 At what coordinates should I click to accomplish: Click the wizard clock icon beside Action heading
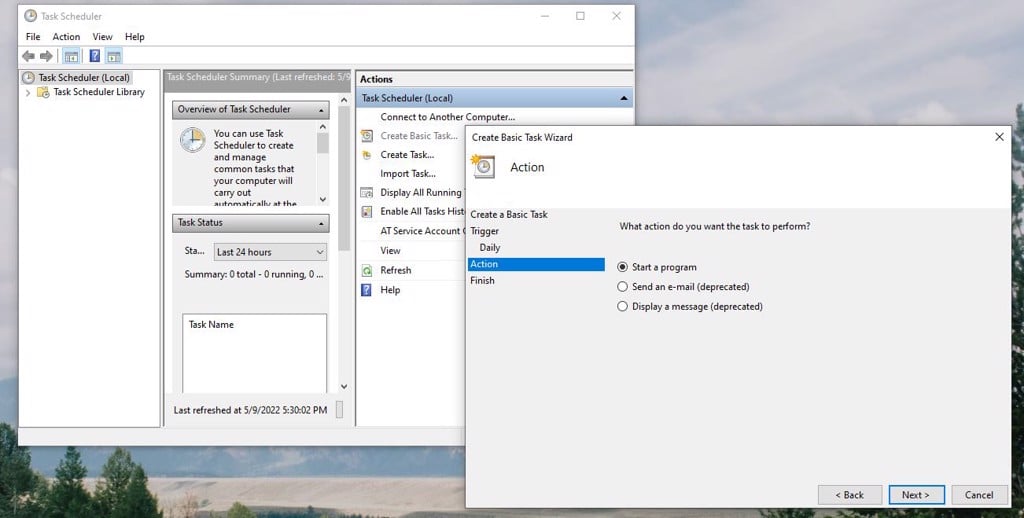(483, 166)
